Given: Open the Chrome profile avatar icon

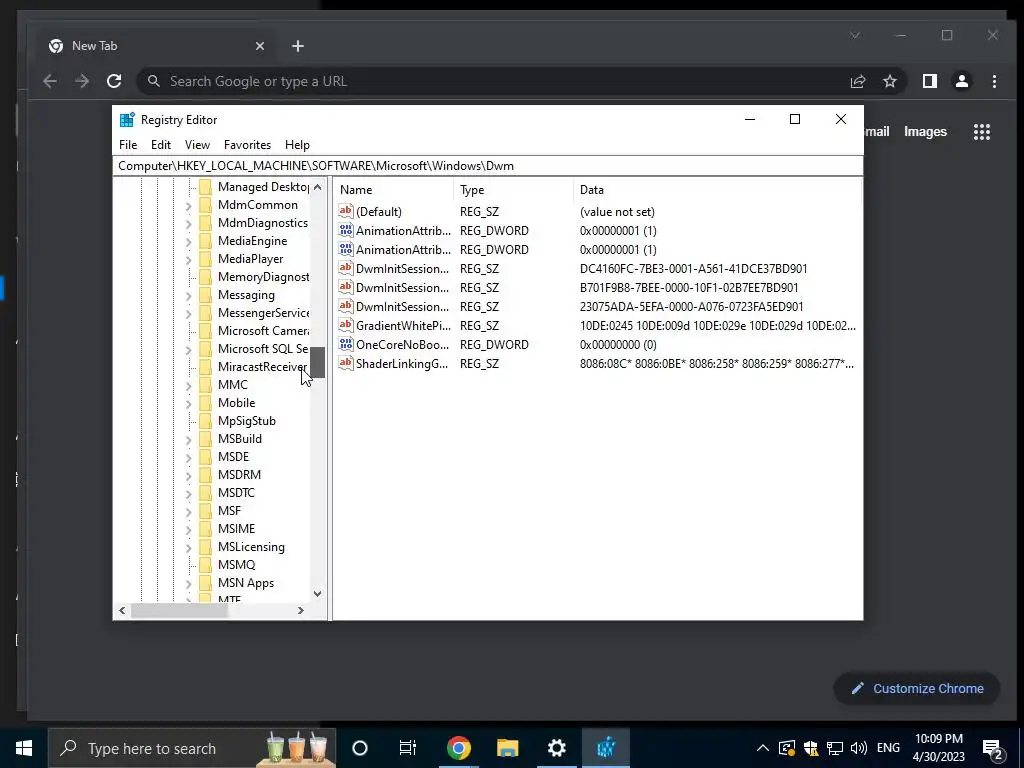Looking at the screenshot, I should pyautogui.click(x=961, y=81).
